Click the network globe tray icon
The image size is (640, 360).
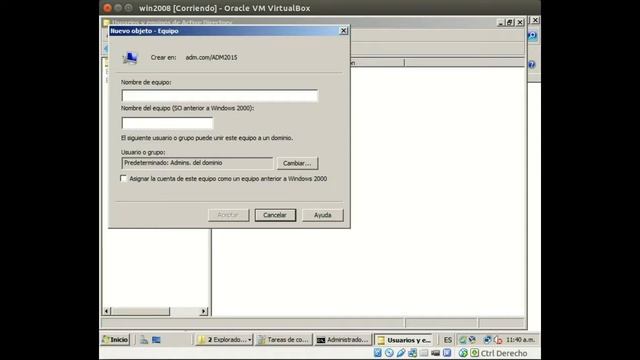click(x=472, y=340)
